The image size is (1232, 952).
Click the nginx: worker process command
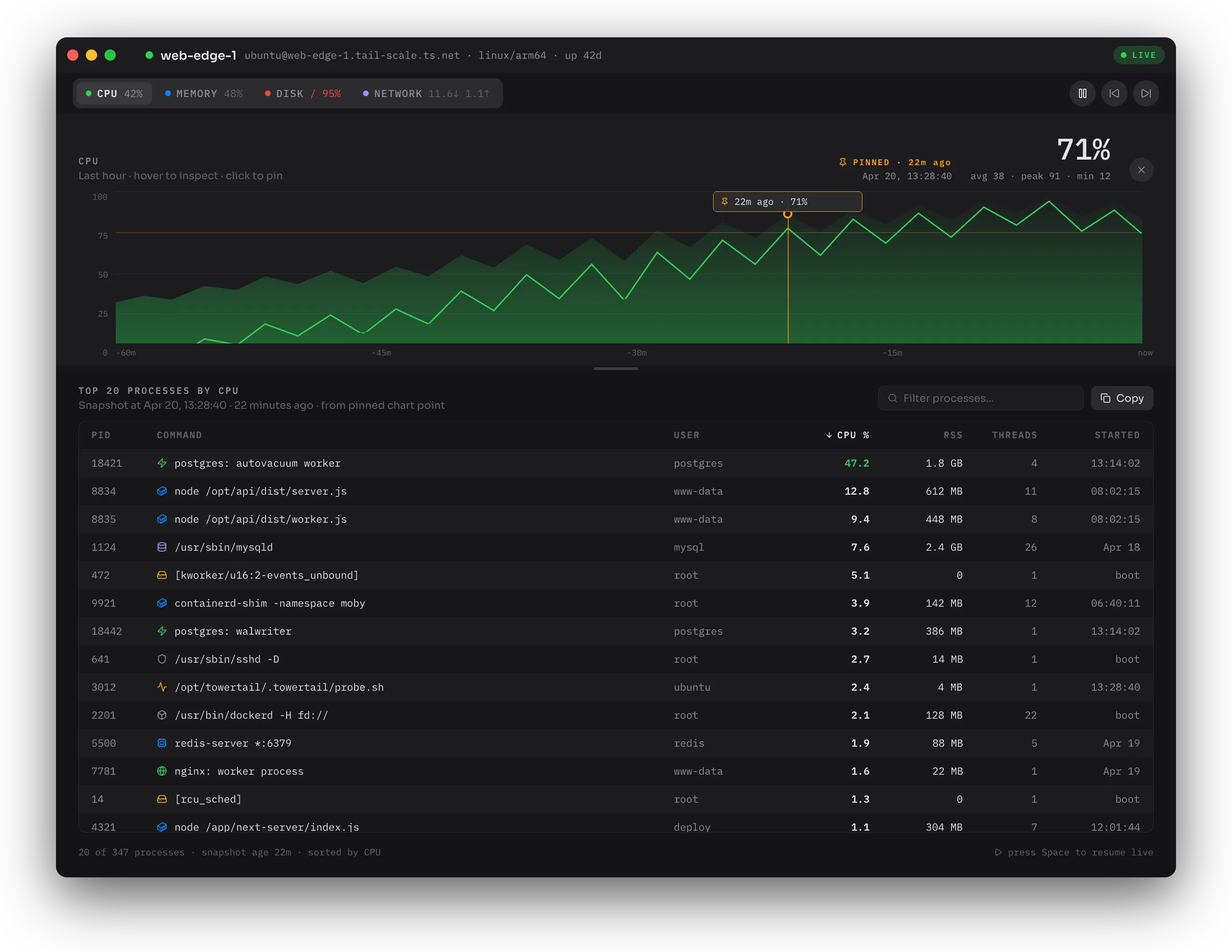pyautogui.click(x=238, y=771)
